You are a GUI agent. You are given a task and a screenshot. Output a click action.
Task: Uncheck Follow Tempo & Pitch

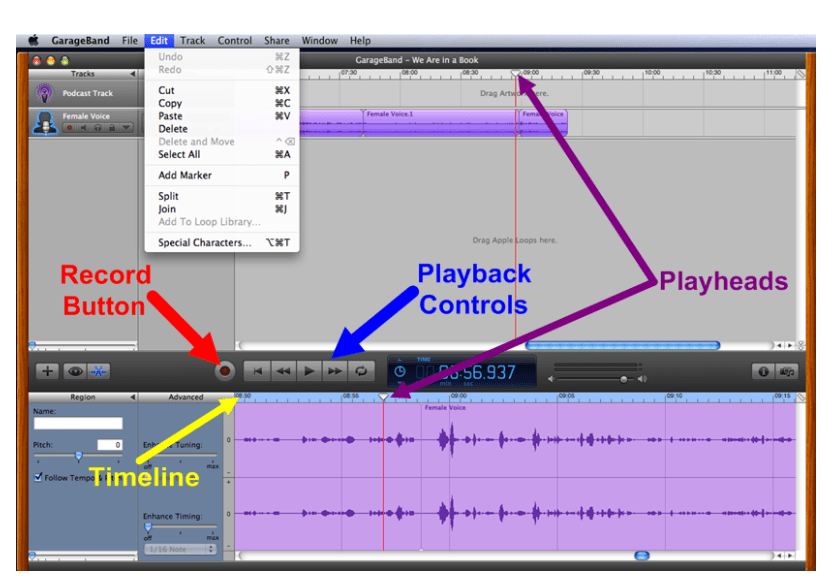tap(38, 476)
